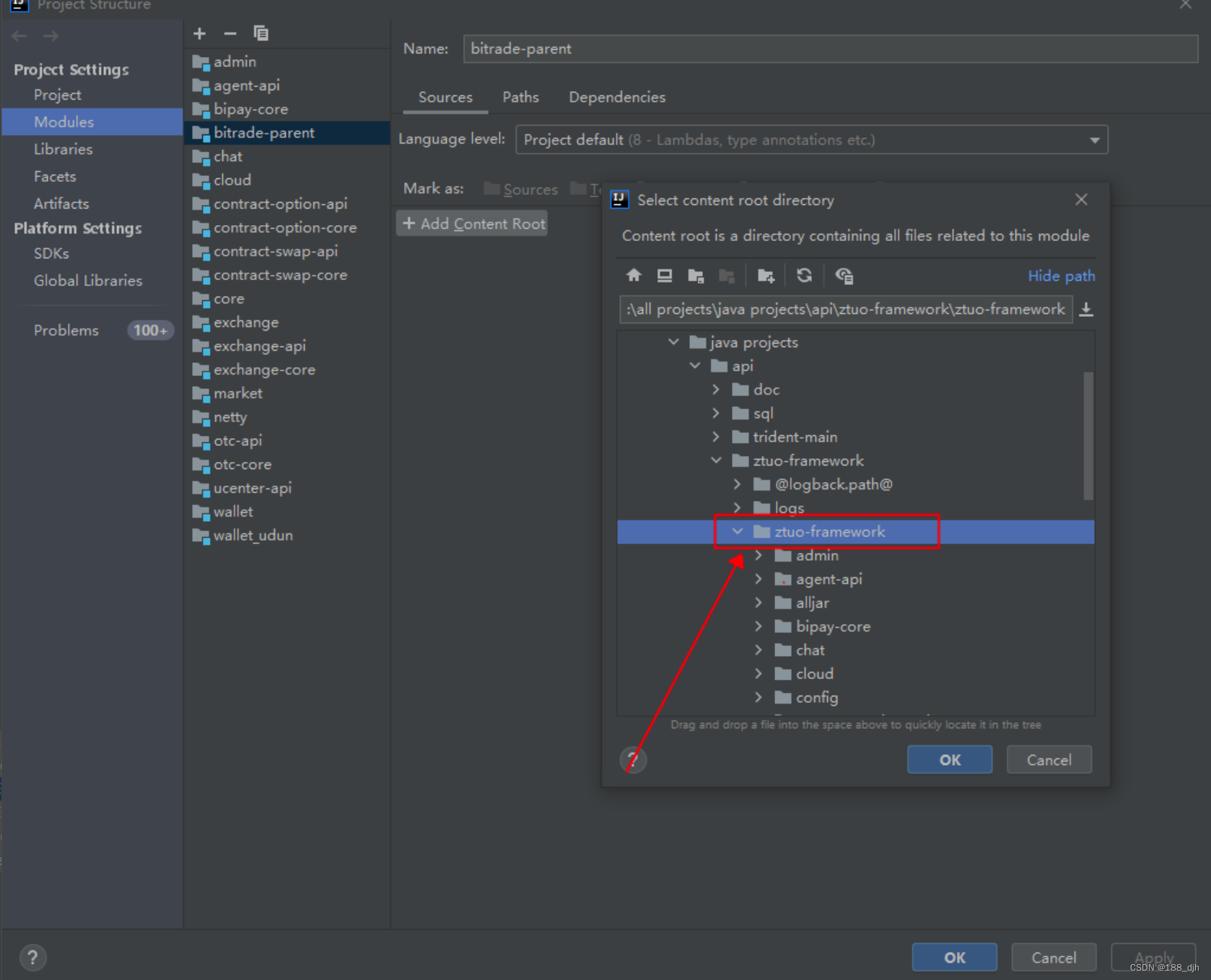Expand the bipay-core folder in tree

(x=758, y=626)
